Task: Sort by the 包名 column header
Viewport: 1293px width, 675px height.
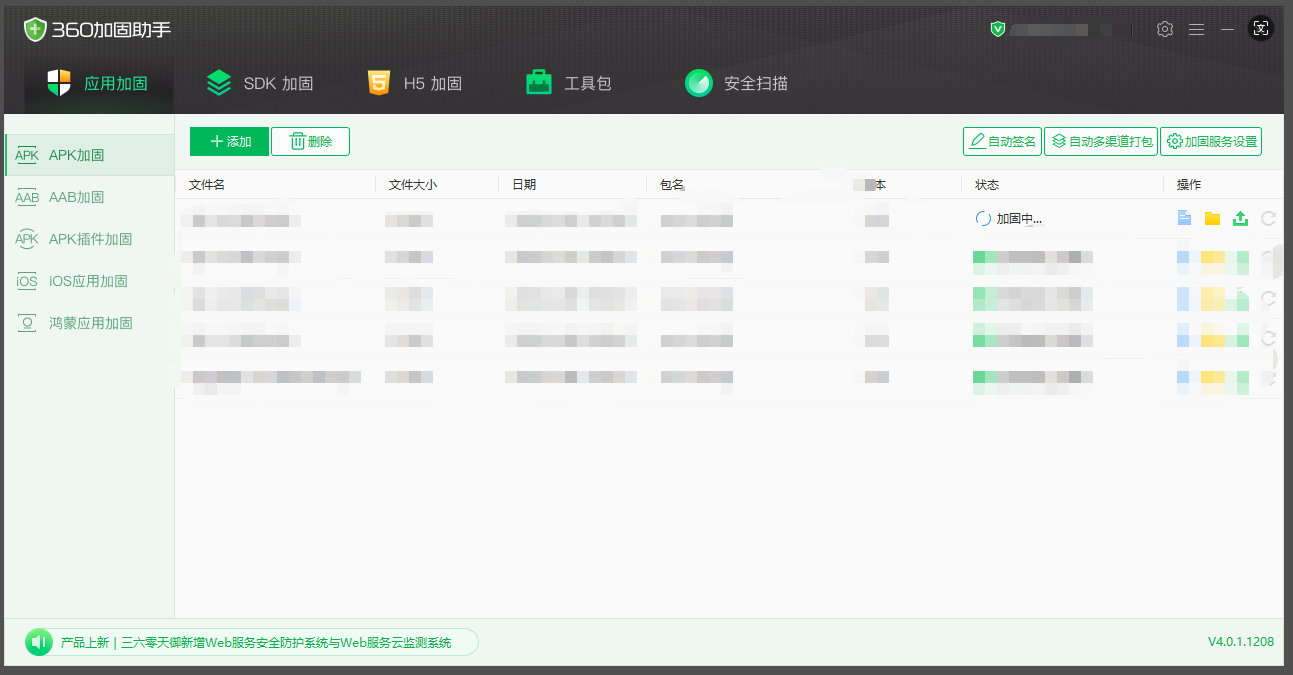Action: [672, 185]
